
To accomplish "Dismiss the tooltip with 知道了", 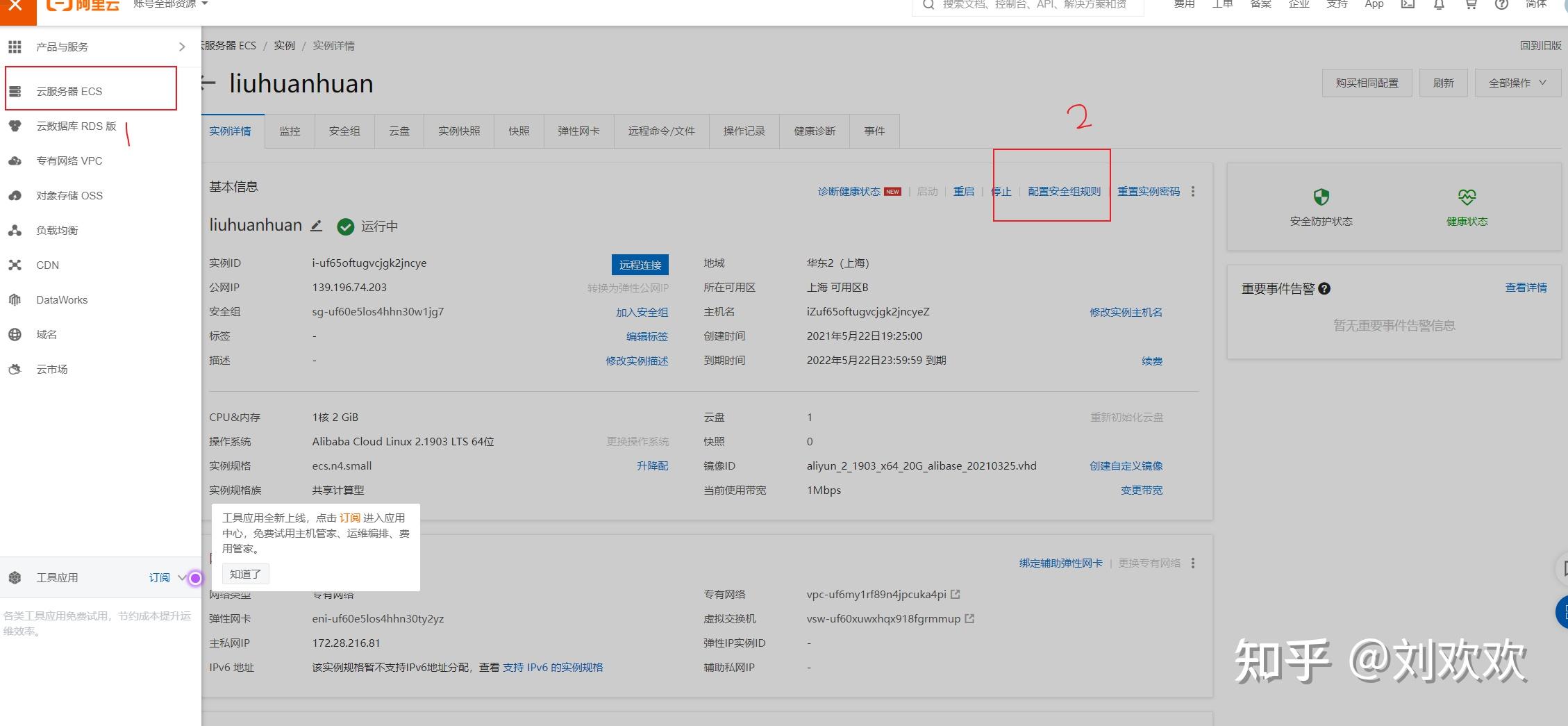I will point(246,574).
